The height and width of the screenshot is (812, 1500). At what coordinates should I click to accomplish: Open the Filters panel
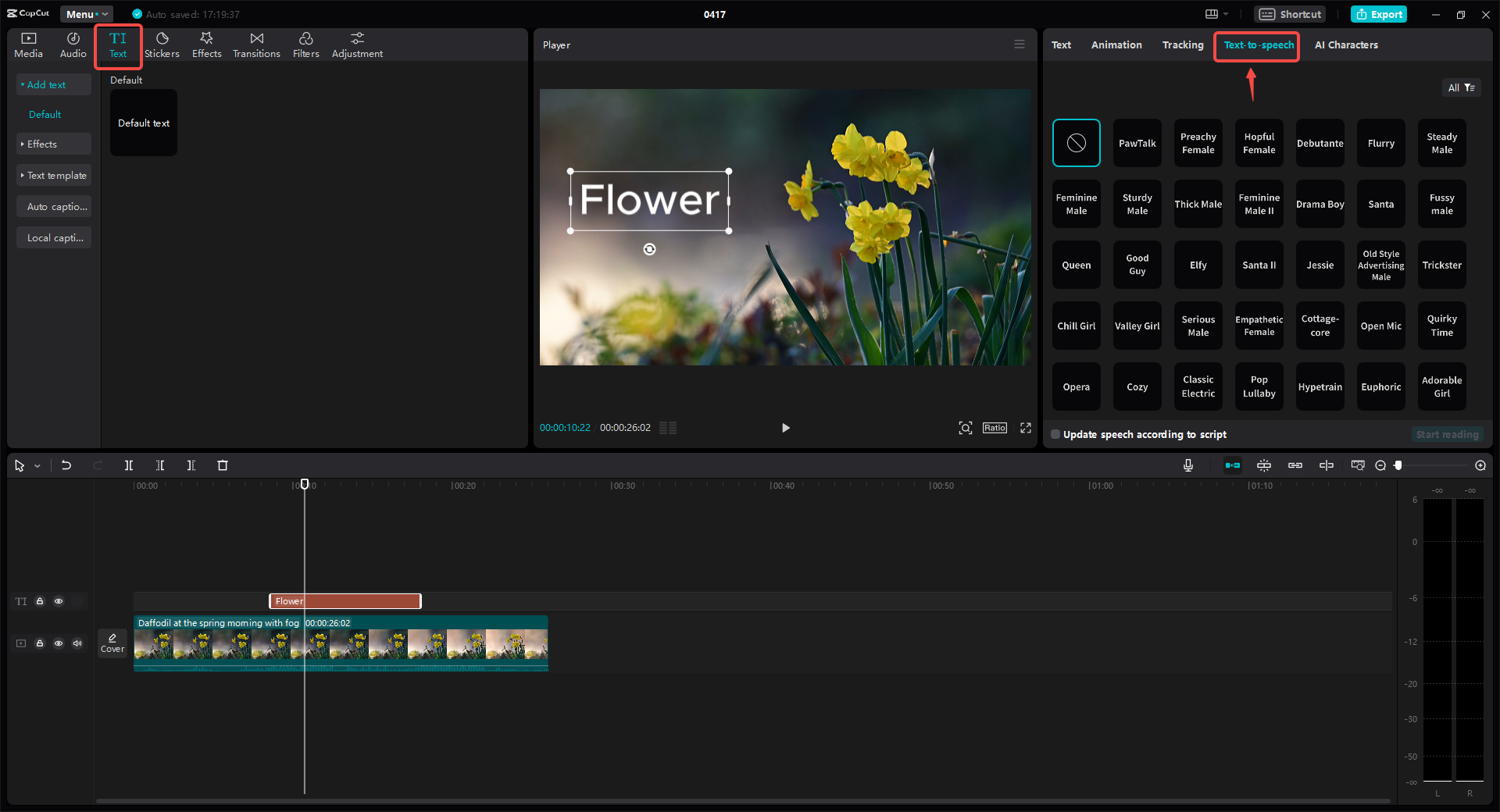[x=305, y=45]
